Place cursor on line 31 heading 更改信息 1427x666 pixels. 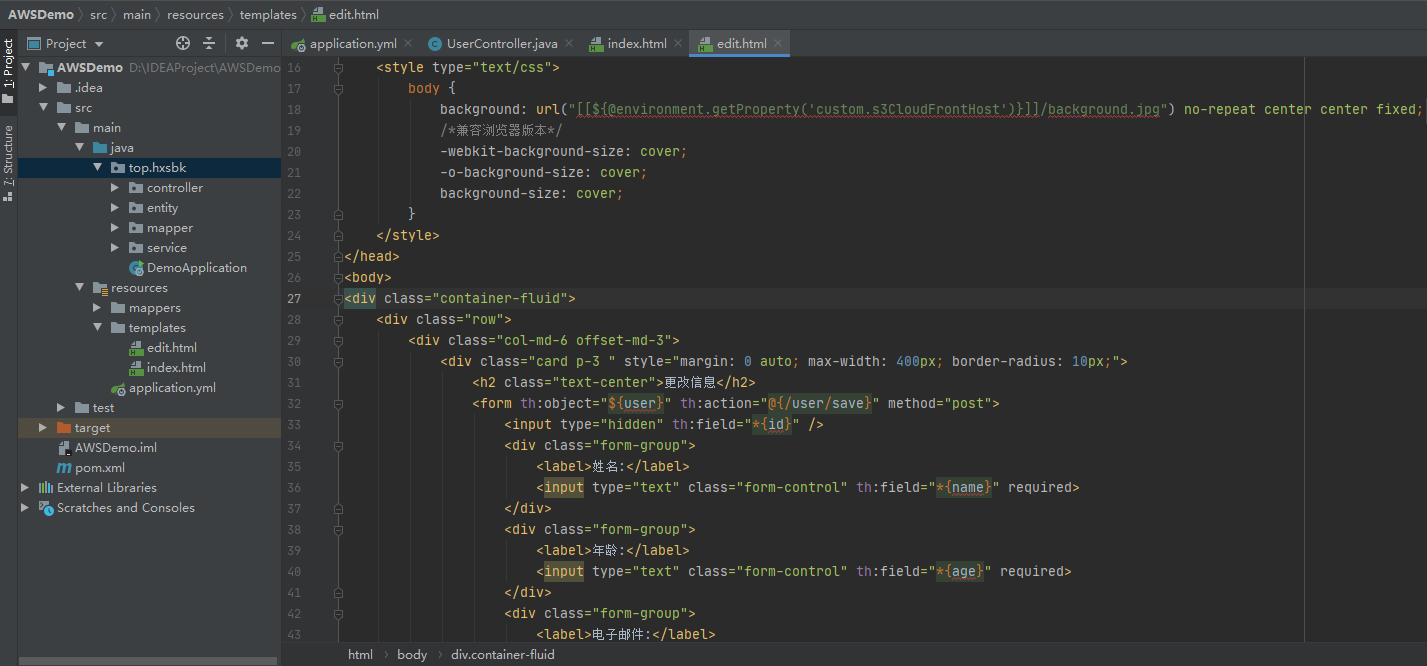click(x=692, y=383)
